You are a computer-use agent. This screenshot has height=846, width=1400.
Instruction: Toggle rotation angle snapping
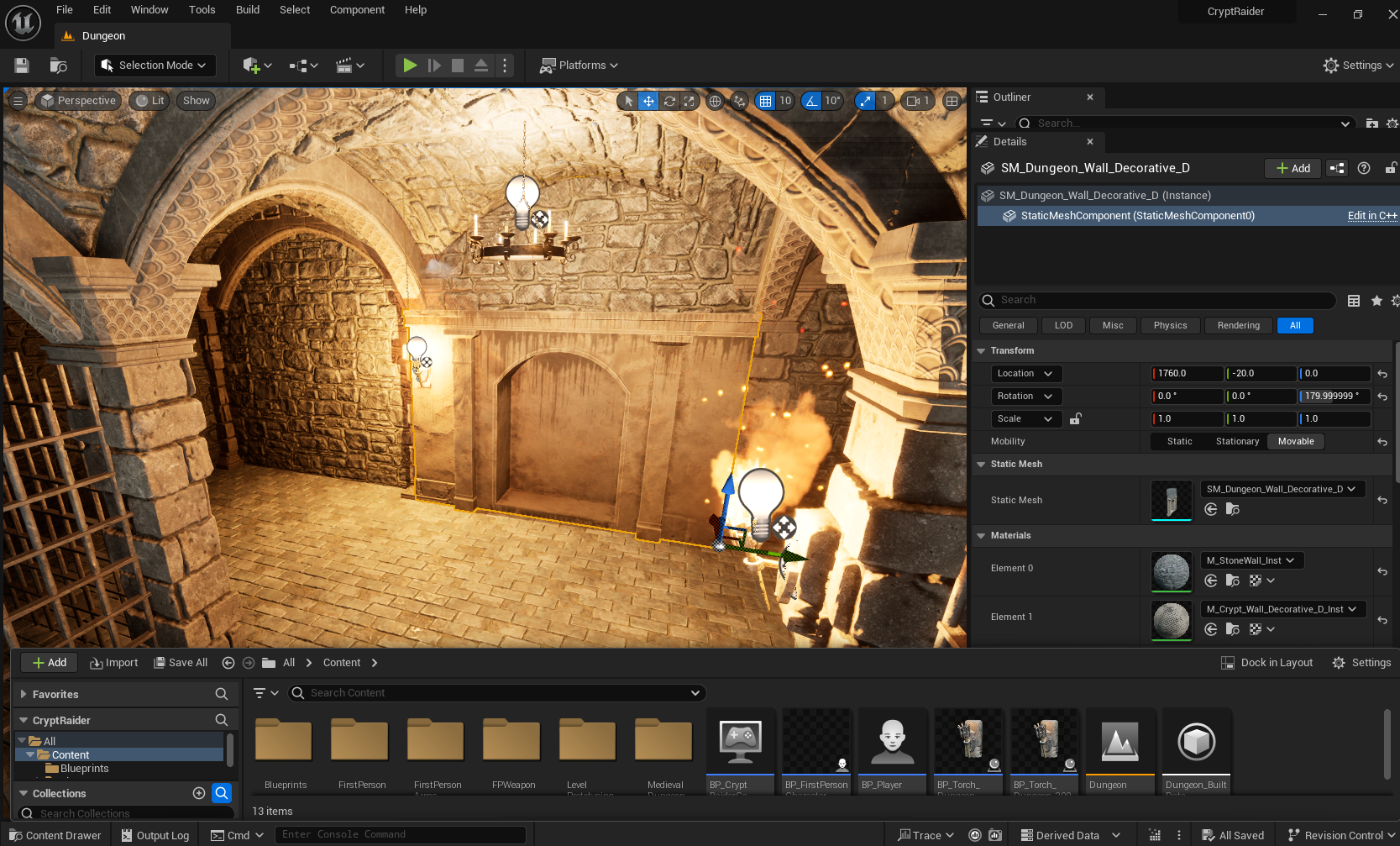811,101
